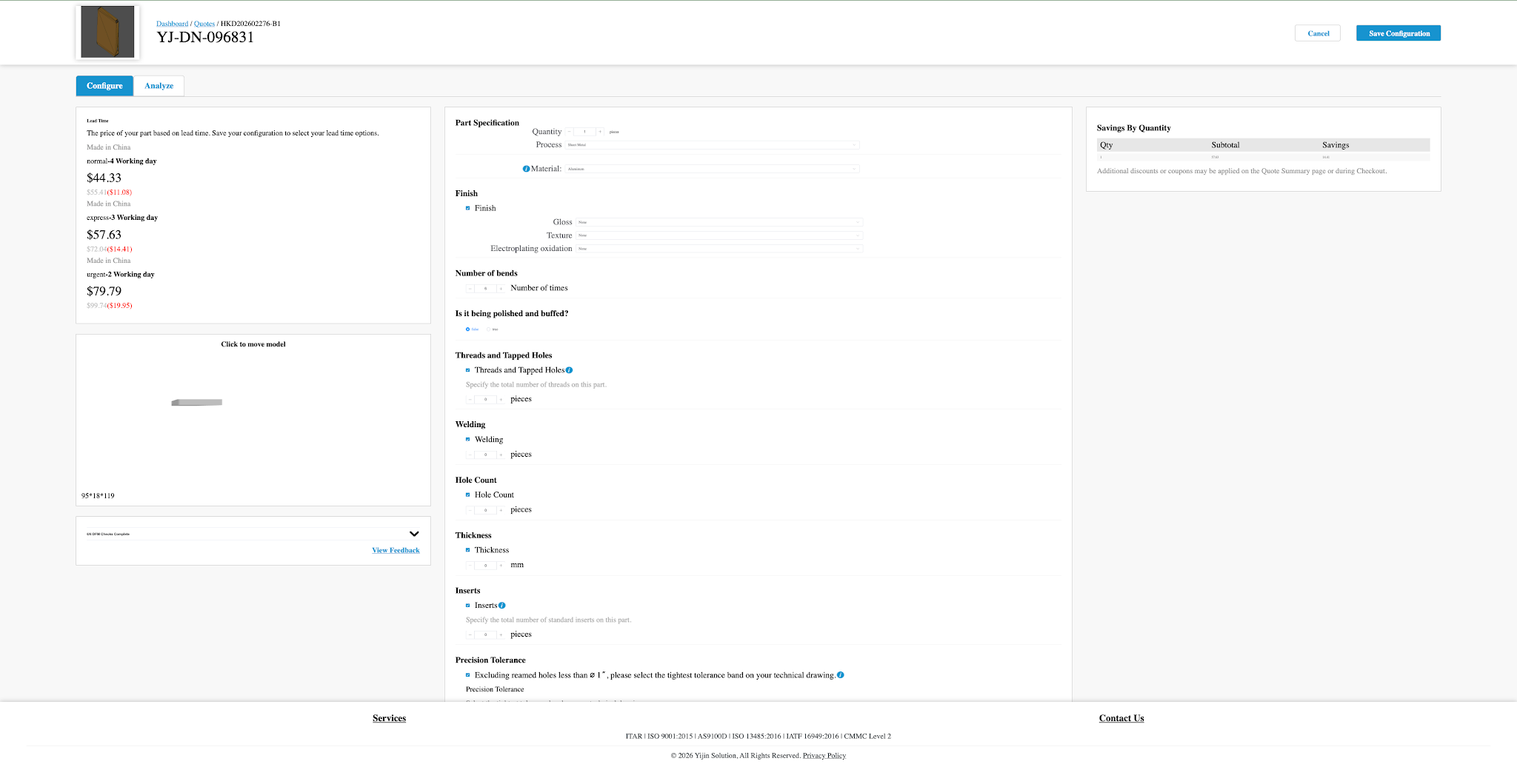Increment the Number of bends counter
1517x784 pixels.
point(501,288)
